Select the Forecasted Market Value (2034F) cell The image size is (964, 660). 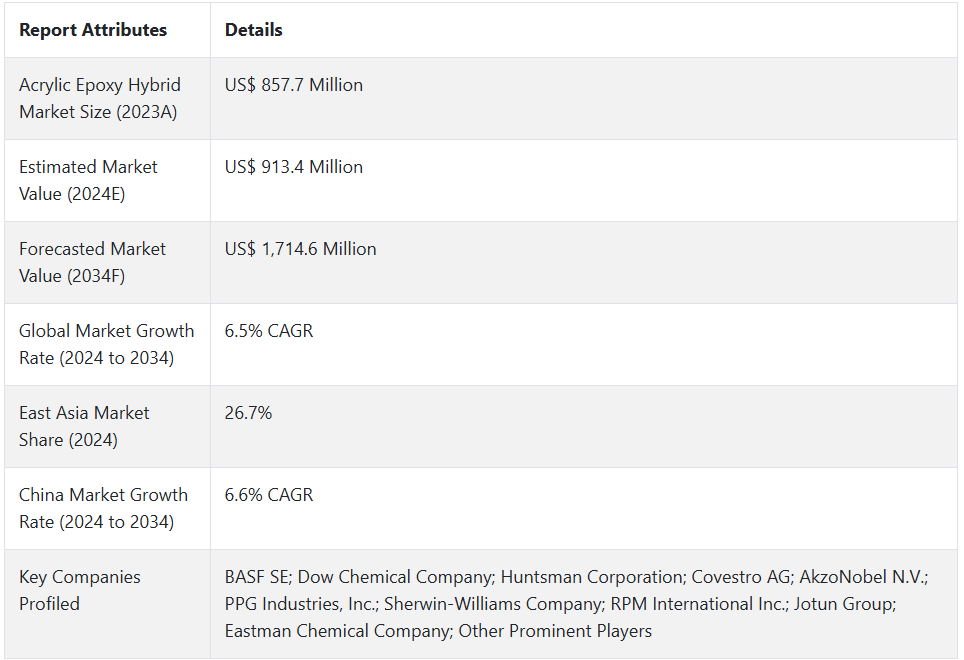point(92,262)
